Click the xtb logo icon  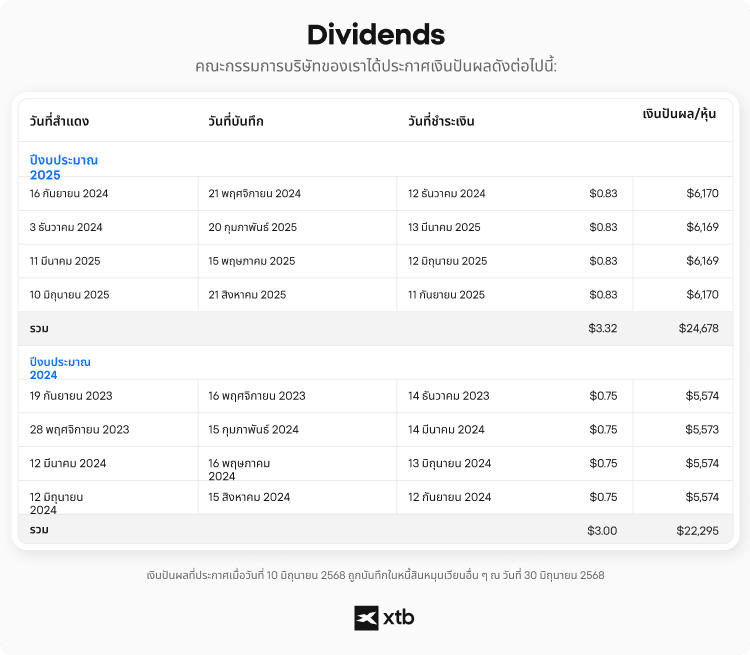(x=366, y=618)
